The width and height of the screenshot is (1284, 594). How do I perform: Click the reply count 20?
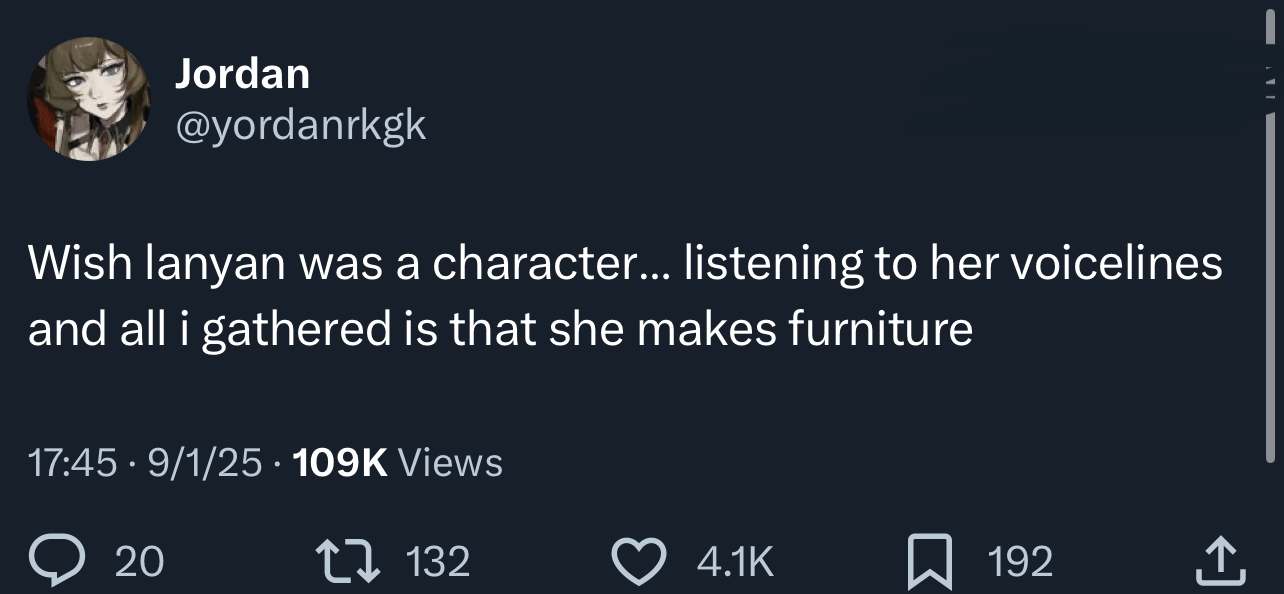(139, 562)
